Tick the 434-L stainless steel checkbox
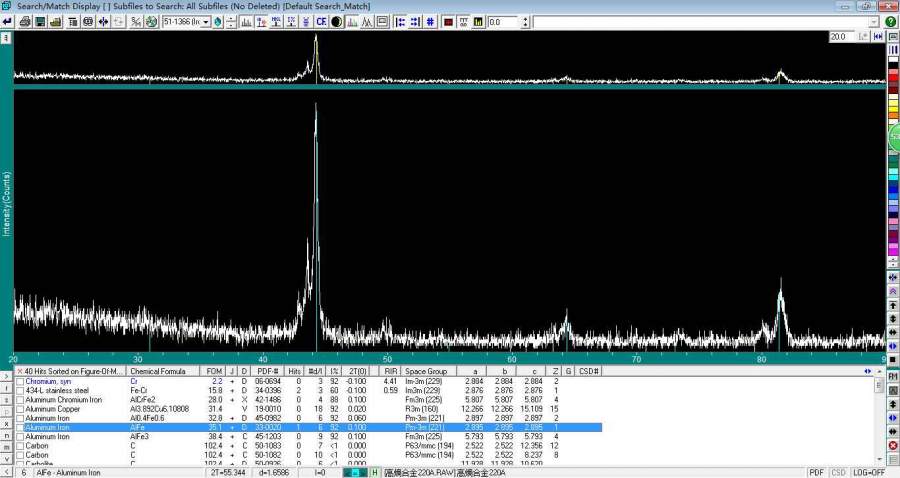 pos(20,391)
